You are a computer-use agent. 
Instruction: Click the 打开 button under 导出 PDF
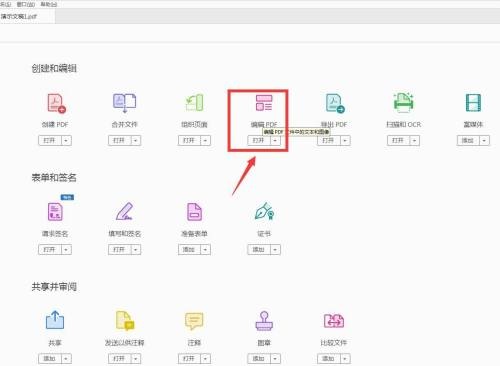coord(329,140)
